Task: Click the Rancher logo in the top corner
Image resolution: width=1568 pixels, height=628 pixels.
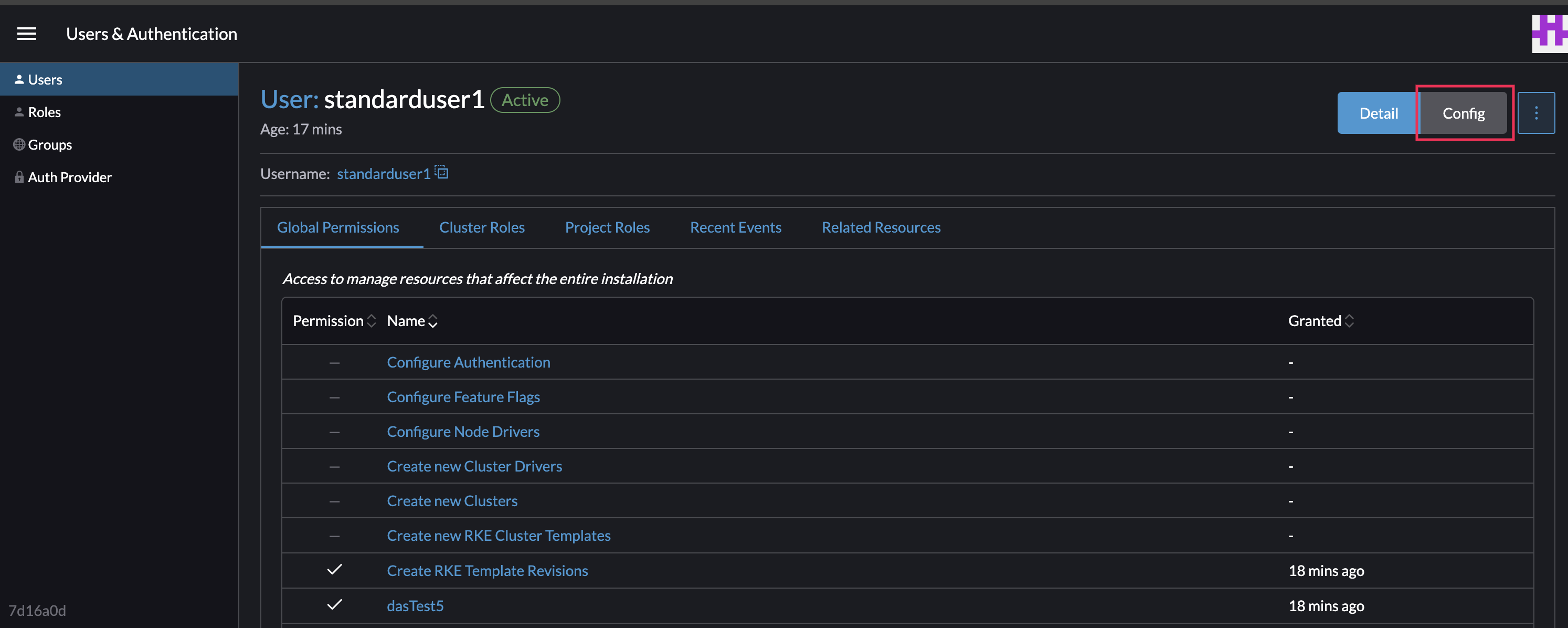Action: (1549, 34)
